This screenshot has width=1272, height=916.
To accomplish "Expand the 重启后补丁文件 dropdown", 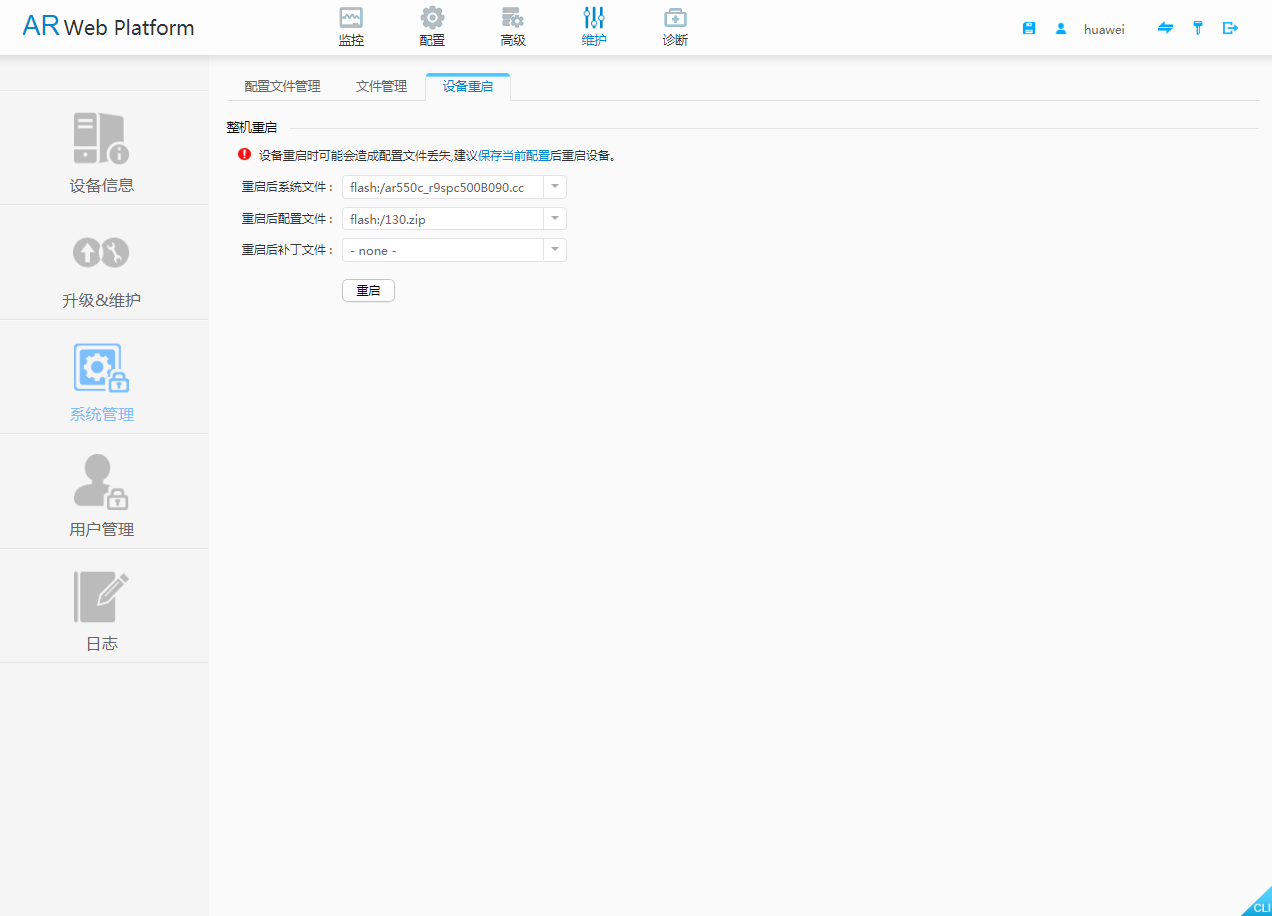I will click(x=554, y=250).
